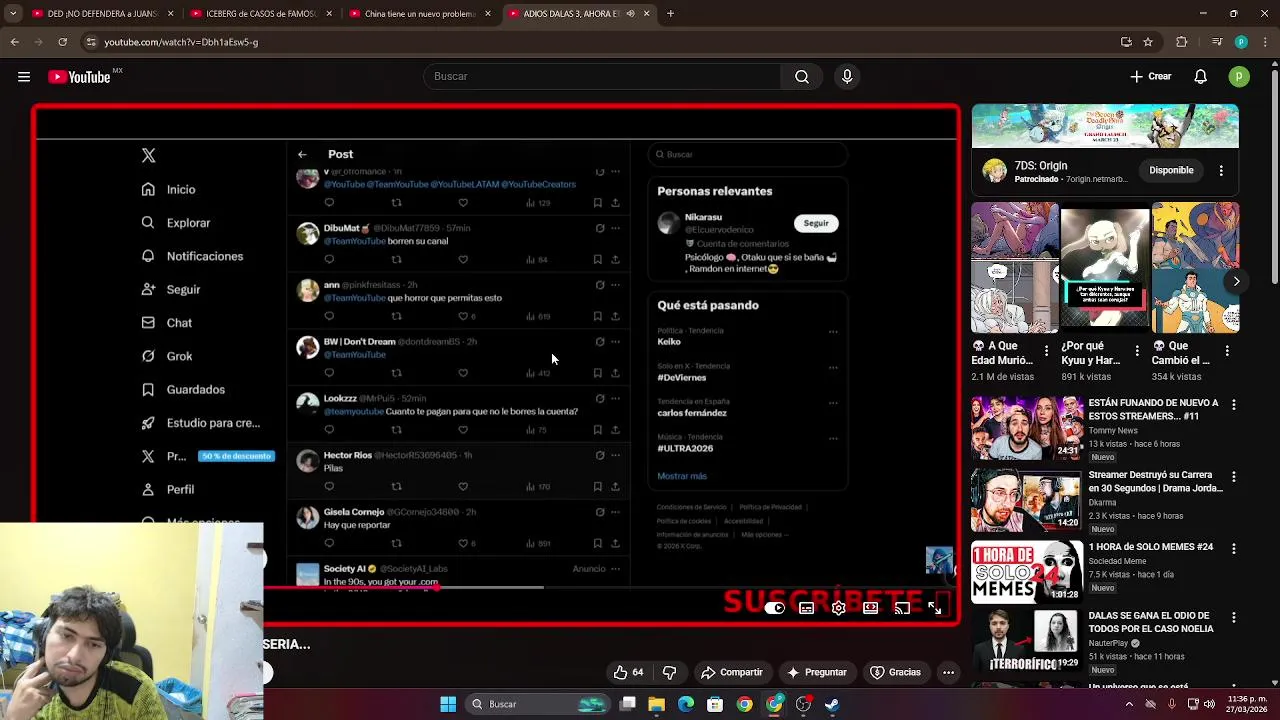Click the Compartir button
Viewport: 1280px width, 720px height.
[732, 672]
